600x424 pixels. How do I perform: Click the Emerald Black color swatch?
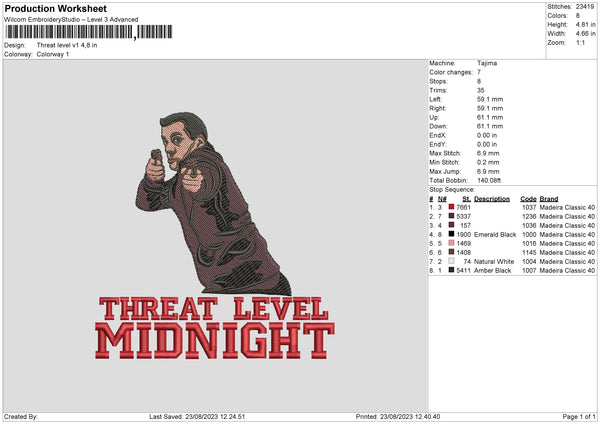452,234
